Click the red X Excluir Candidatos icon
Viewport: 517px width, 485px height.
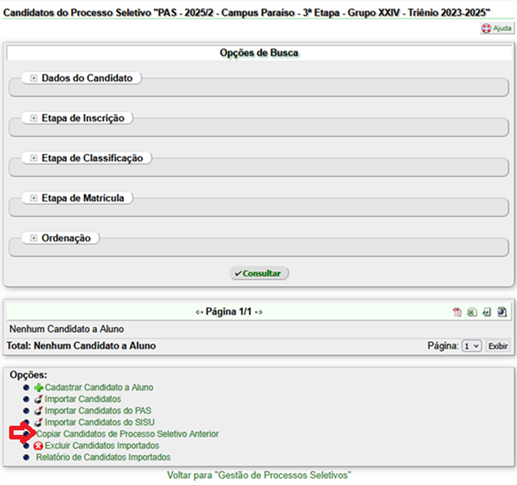[x=38, y=446]
